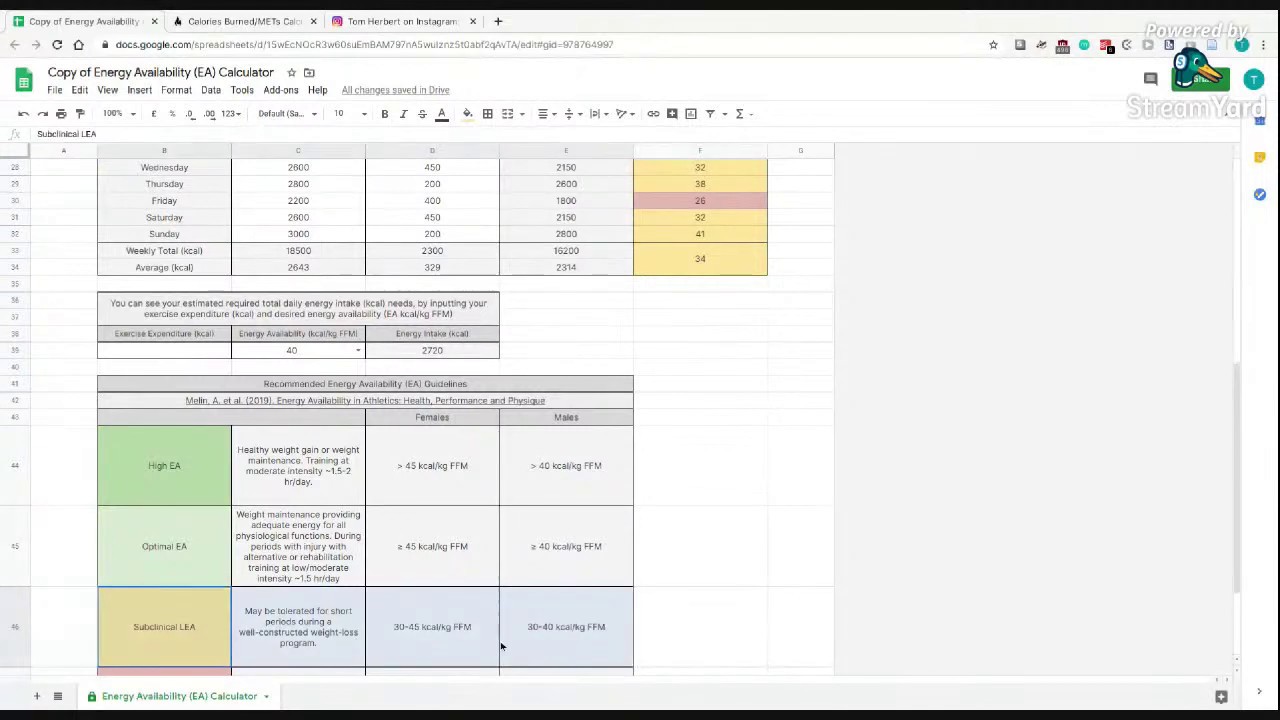This screenshot has height=720, width=1280.
Task: Move document using folder icon
Action: point(309,72)
